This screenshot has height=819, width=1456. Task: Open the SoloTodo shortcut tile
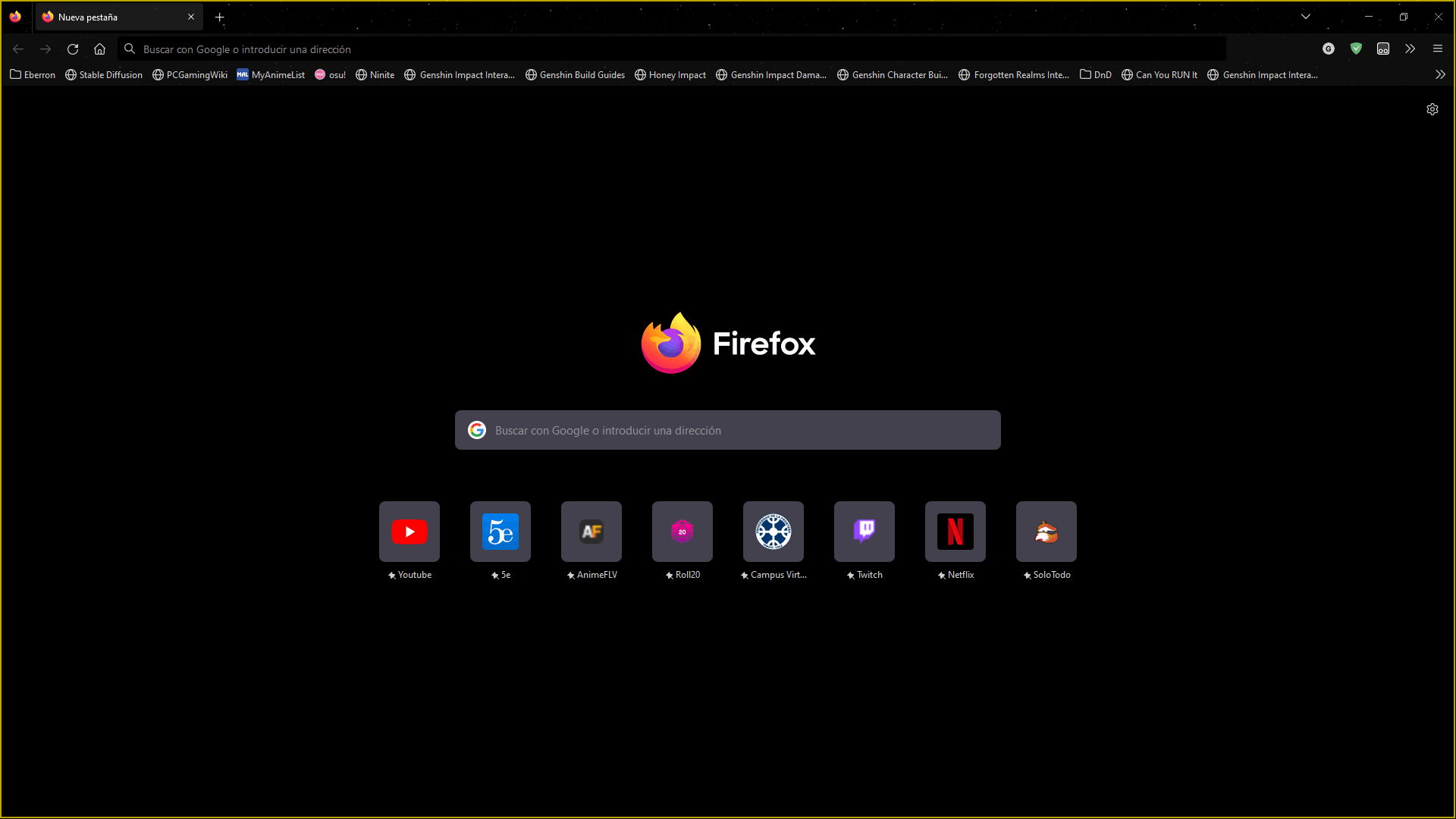1046,532
